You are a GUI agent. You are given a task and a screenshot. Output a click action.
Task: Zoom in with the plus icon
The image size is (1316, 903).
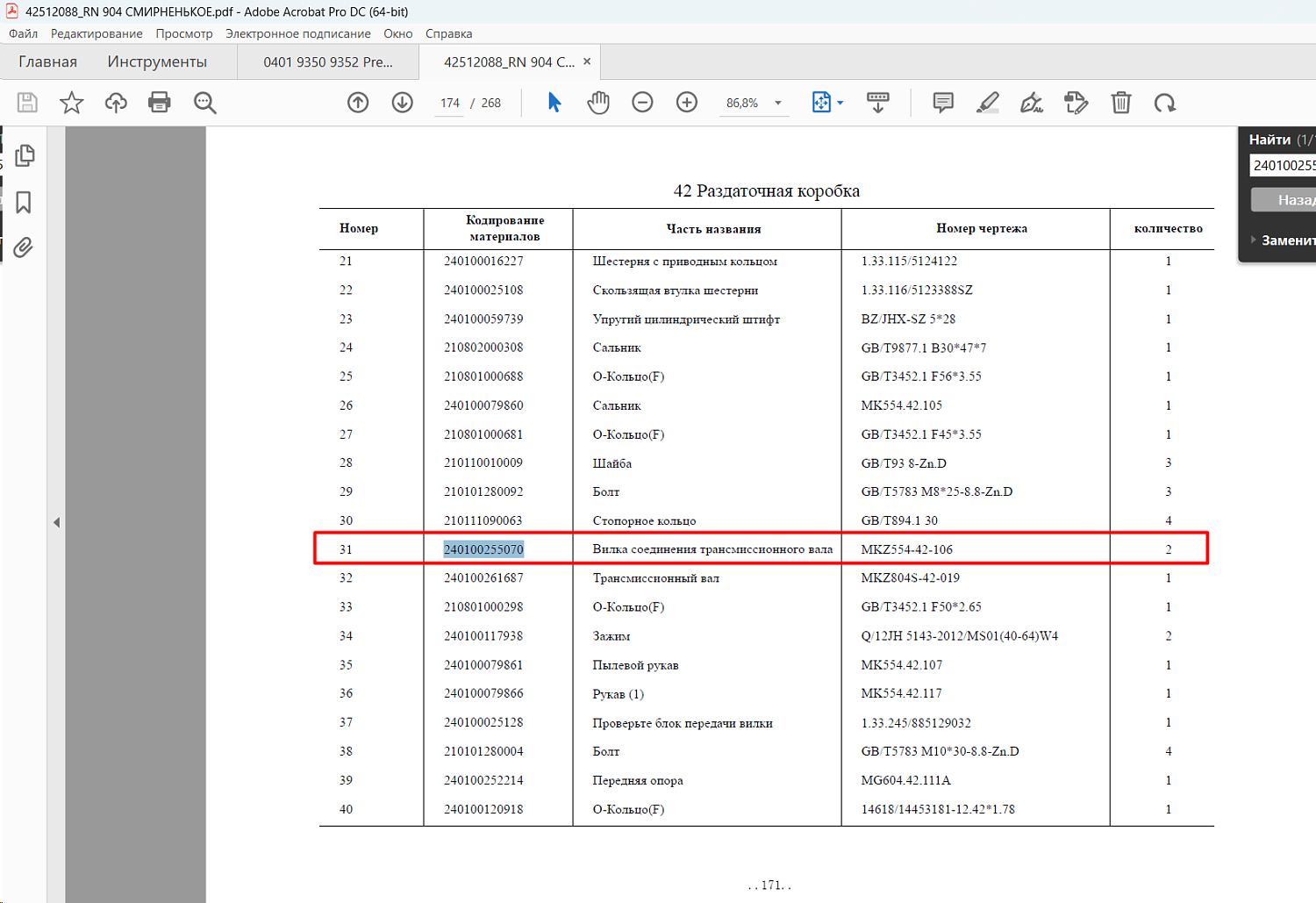pos(687,103)
